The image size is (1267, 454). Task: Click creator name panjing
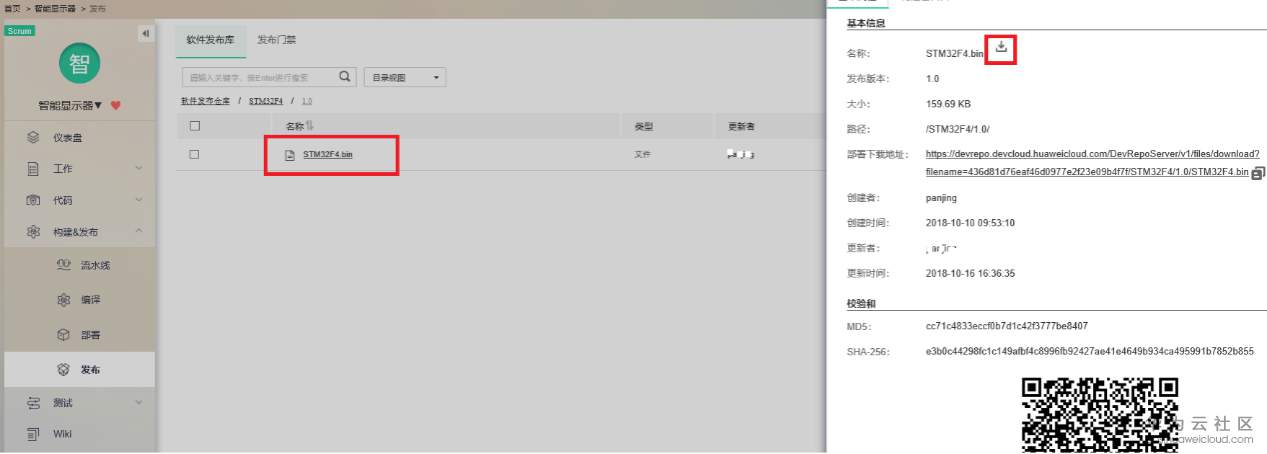coord(942,198)
